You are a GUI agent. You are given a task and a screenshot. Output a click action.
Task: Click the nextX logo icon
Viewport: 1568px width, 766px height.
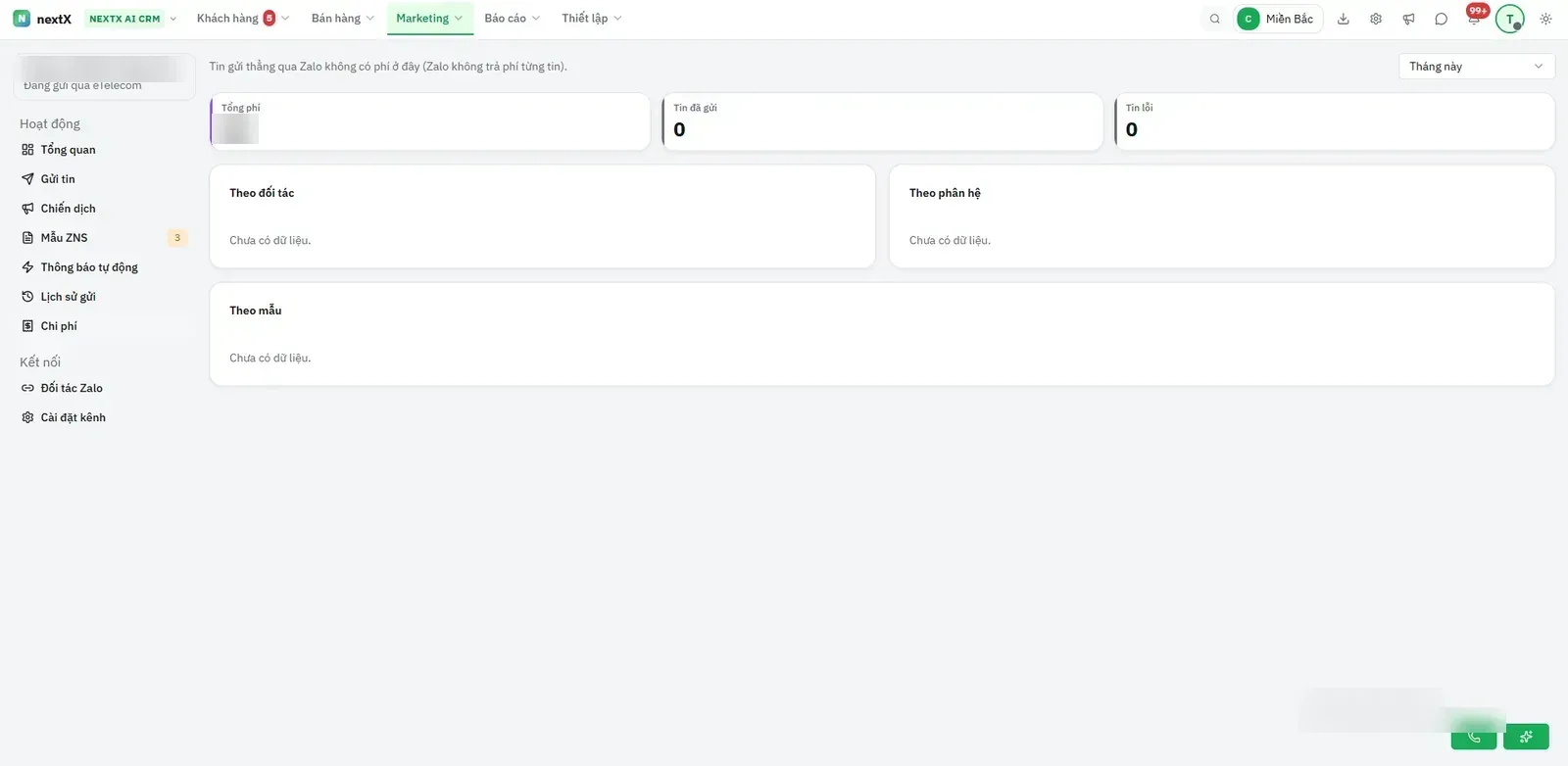pyautogui.click(x=22, y=19)
